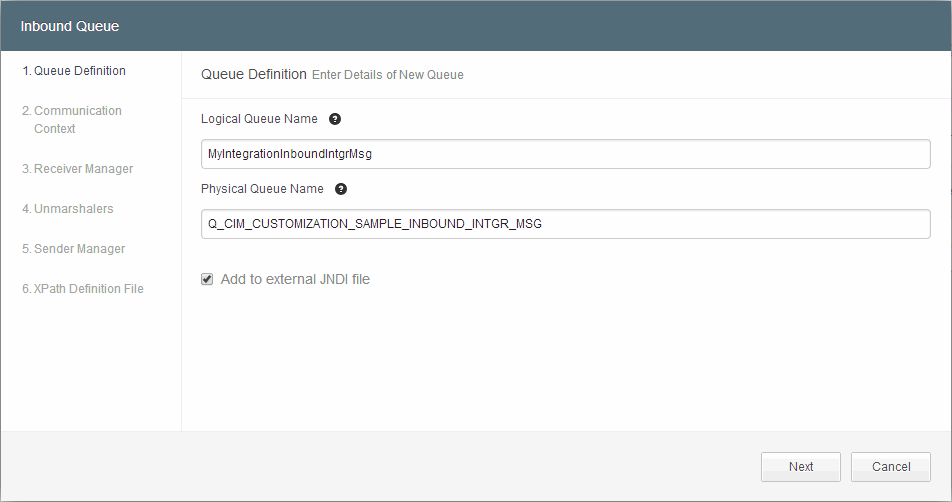Screen dimensions: 952x502
Task: Select step 6 XPath Definition File
Action: click(x=83, y=289)
